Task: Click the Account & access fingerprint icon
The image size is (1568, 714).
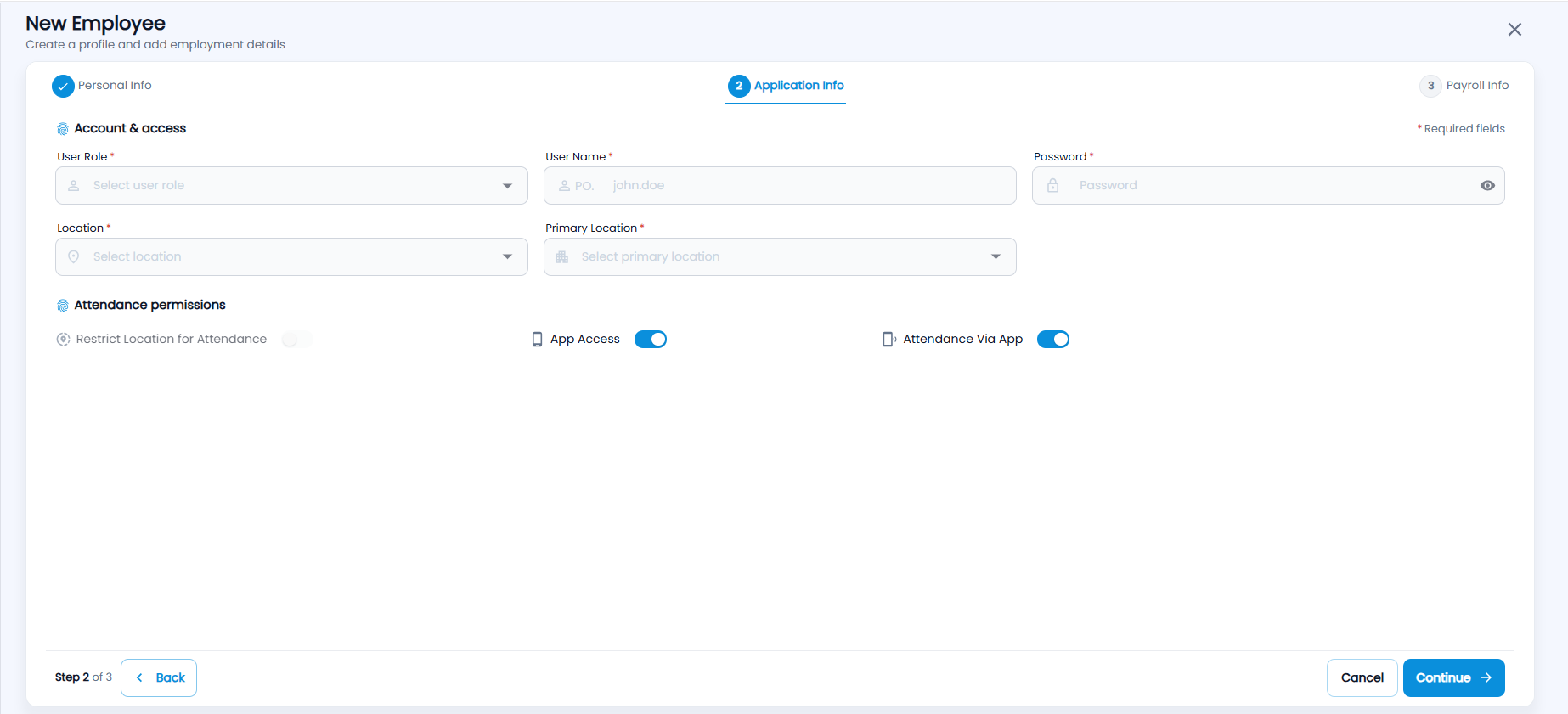Action: (63, 129)
